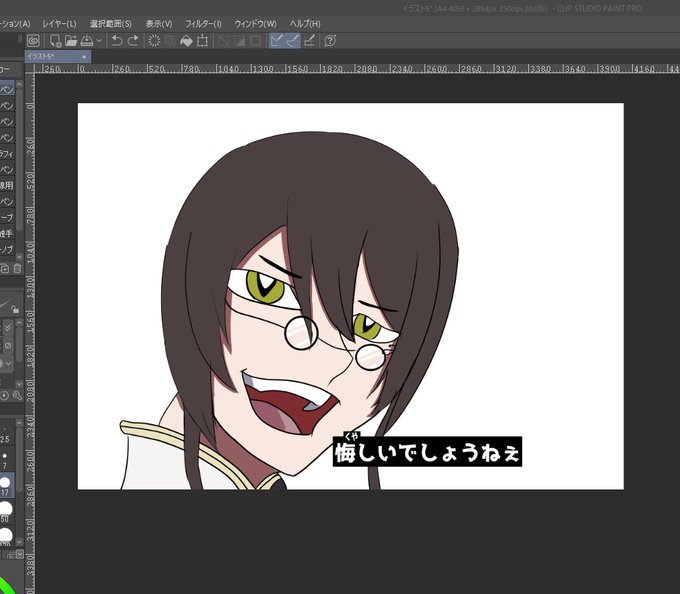Image resolution: width=680 pixels, height=594 pixels.
Task: Open レイヤー(L) menu
Action: 59,24
